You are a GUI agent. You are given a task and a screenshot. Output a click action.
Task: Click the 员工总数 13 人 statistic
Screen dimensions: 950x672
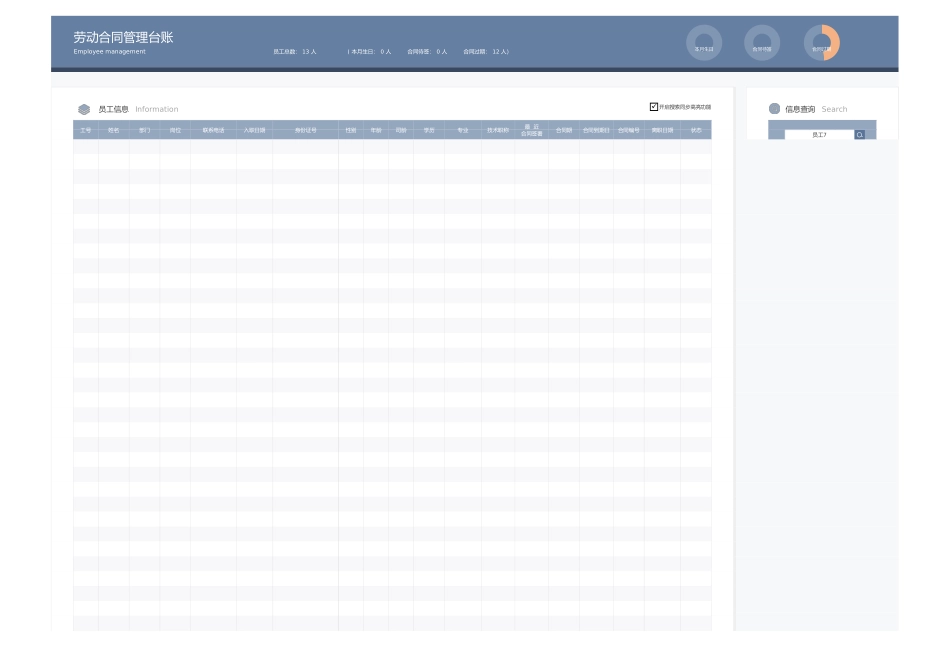click(295, 51)
